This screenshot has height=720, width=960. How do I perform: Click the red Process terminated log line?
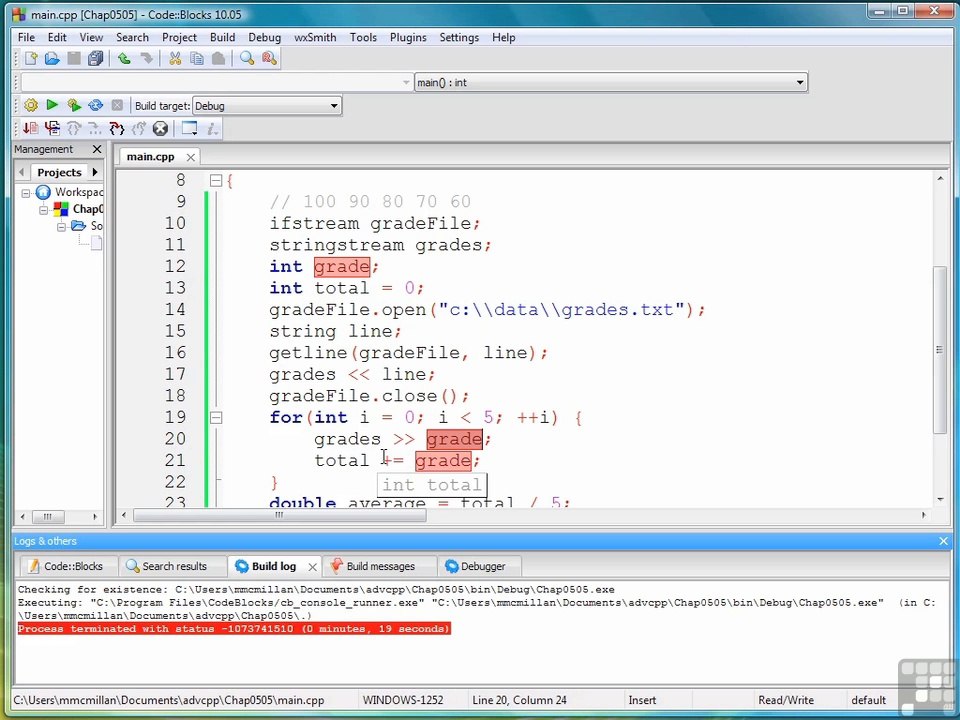[234, 629]
